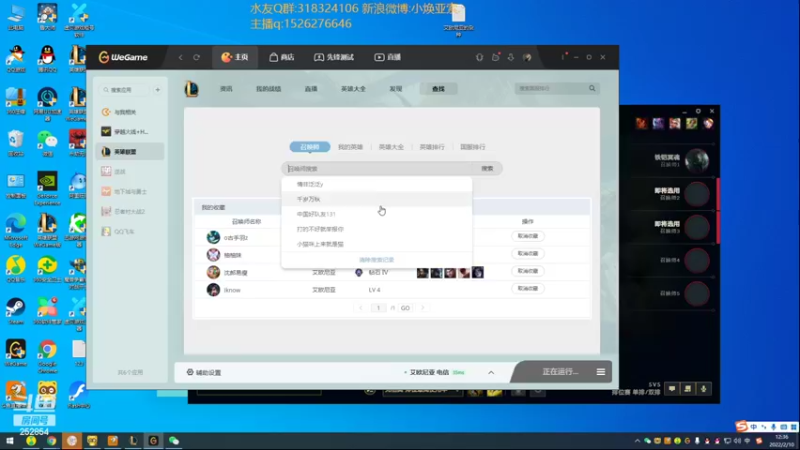The height and width of the screenshot is (450, 800).
Task: Show hidden system tray icons chevron
Action: pos(637,441)
